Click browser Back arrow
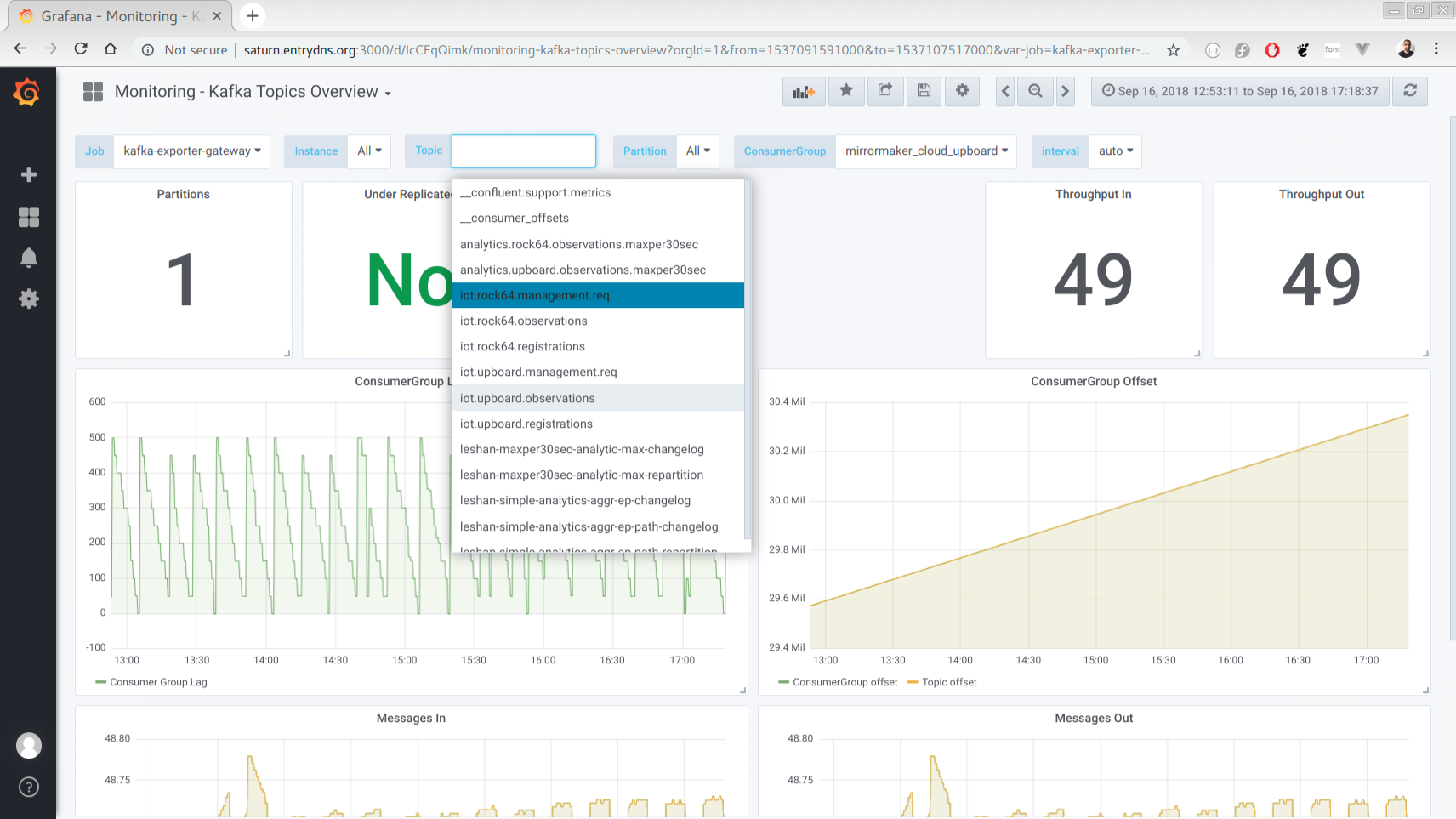Image resolution: width=1456 pixels, height=819 pixels. tap(20, 48)
